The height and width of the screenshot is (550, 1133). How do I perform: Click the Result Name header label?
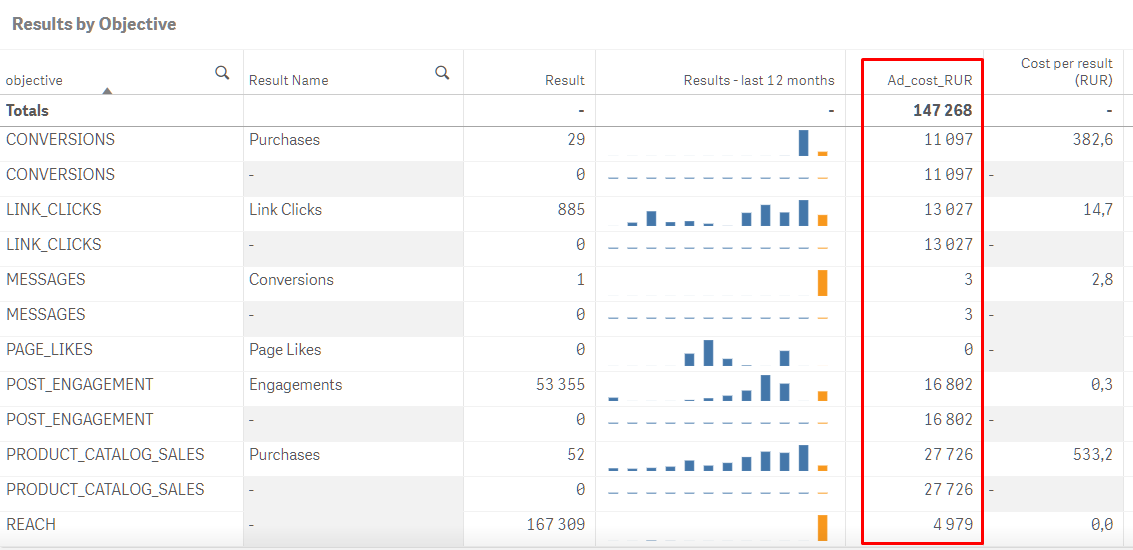(x=288, y=80)
